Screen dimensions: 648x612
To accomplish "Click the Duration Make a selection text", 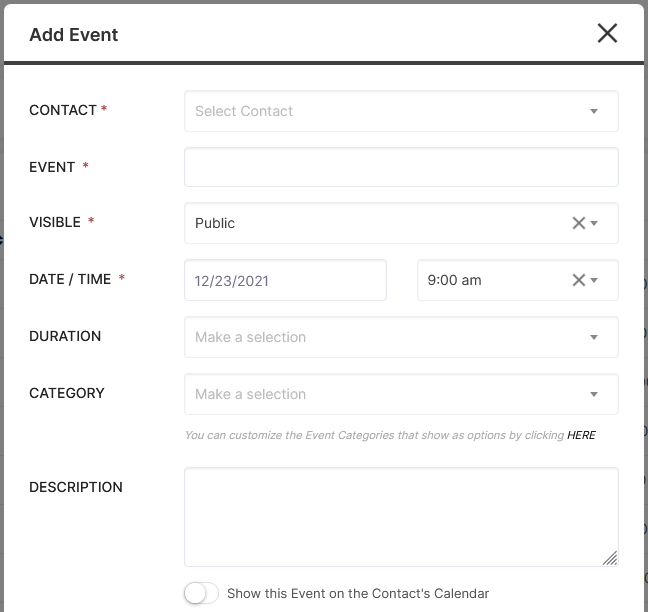I will point(250,337).
